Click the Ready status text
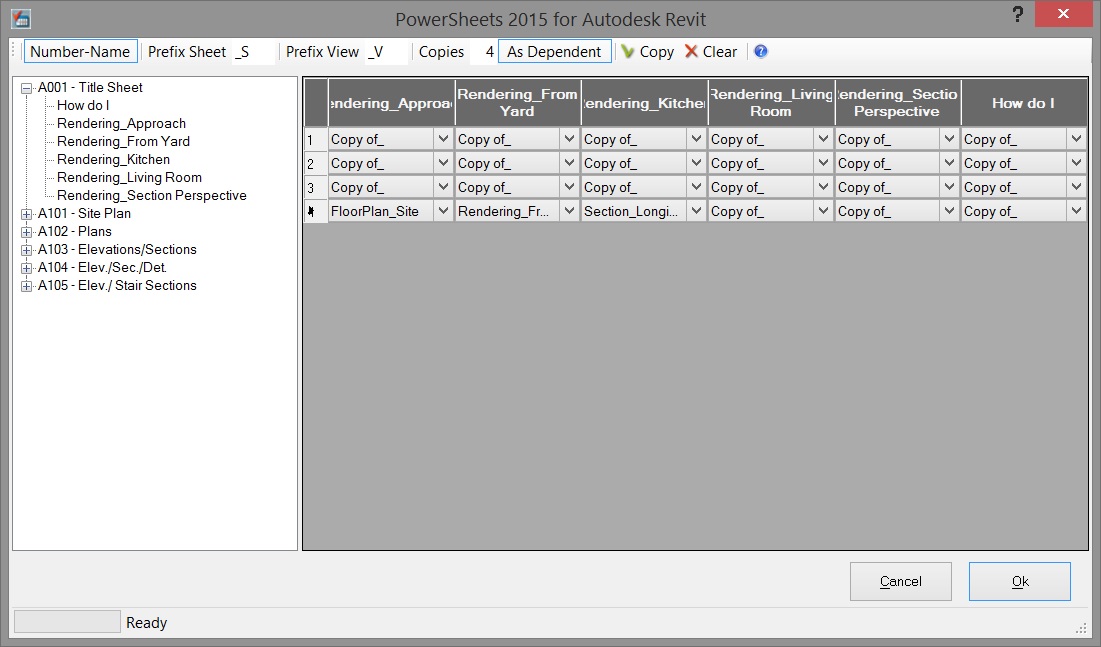 pyautogui.click(x=147, y=622)
